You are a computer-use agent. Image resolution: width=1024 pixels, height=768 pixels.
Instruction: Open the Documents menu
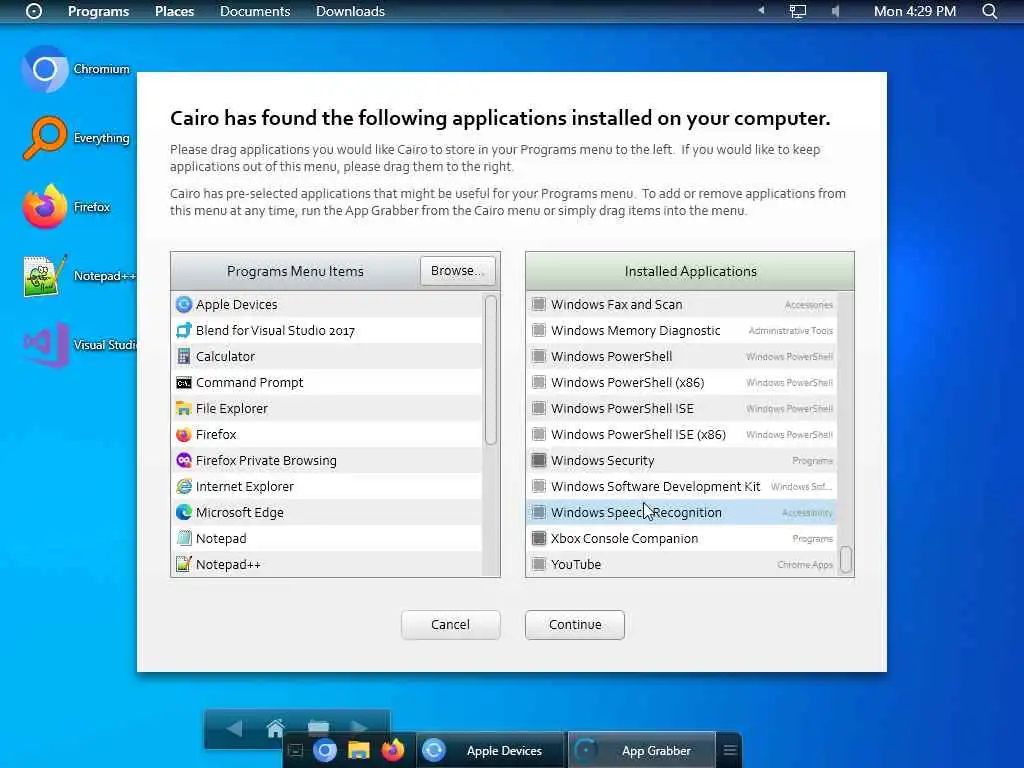(255, 11)
